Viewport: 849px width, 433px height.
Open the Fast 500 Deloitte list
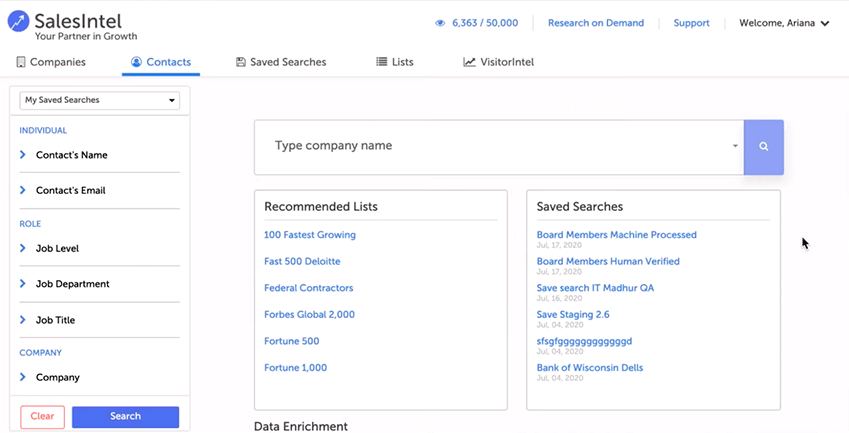[302, 261]
